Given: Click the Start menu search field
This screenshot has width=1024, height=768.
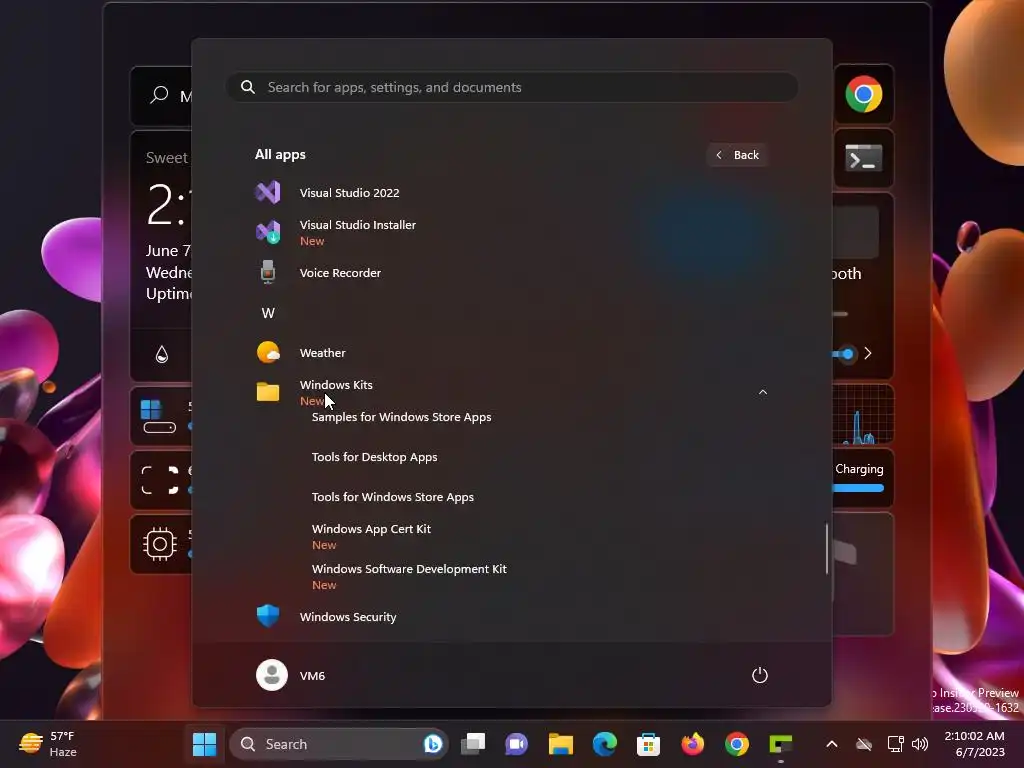Looking at the screenshot, I should (x=511, y=88).
